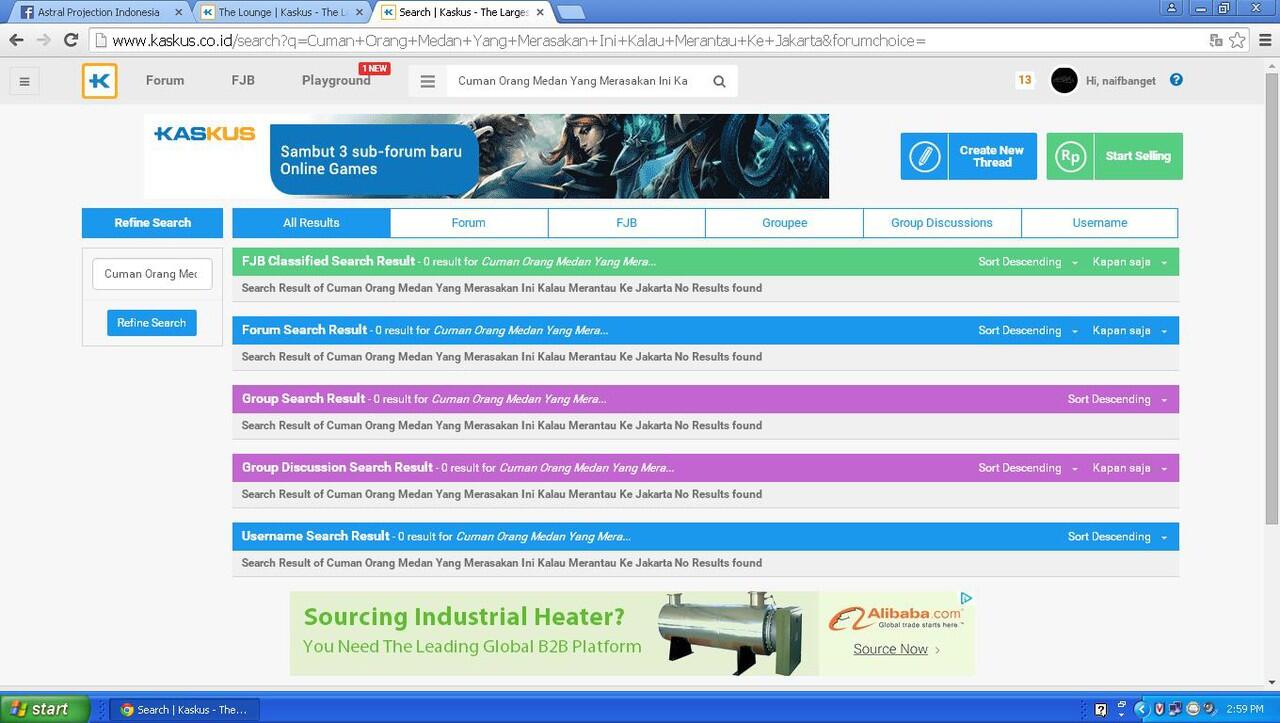This screenshot has width=1280, height=723.
Task: Select the Group Discussions results tab
Action: click(942, 223)
